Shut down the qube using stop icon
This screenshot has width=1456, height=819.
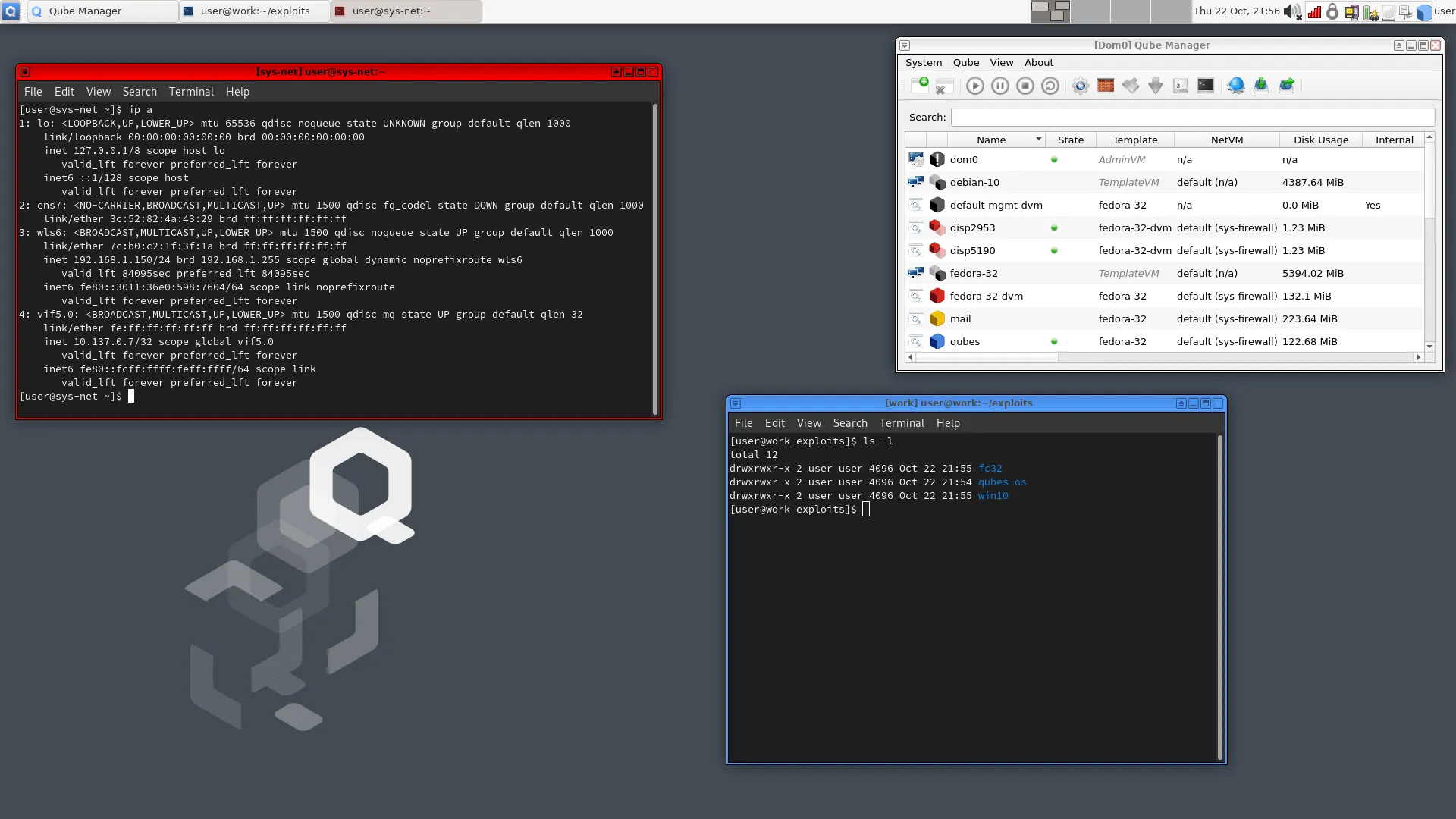(x=1025, y=86)
